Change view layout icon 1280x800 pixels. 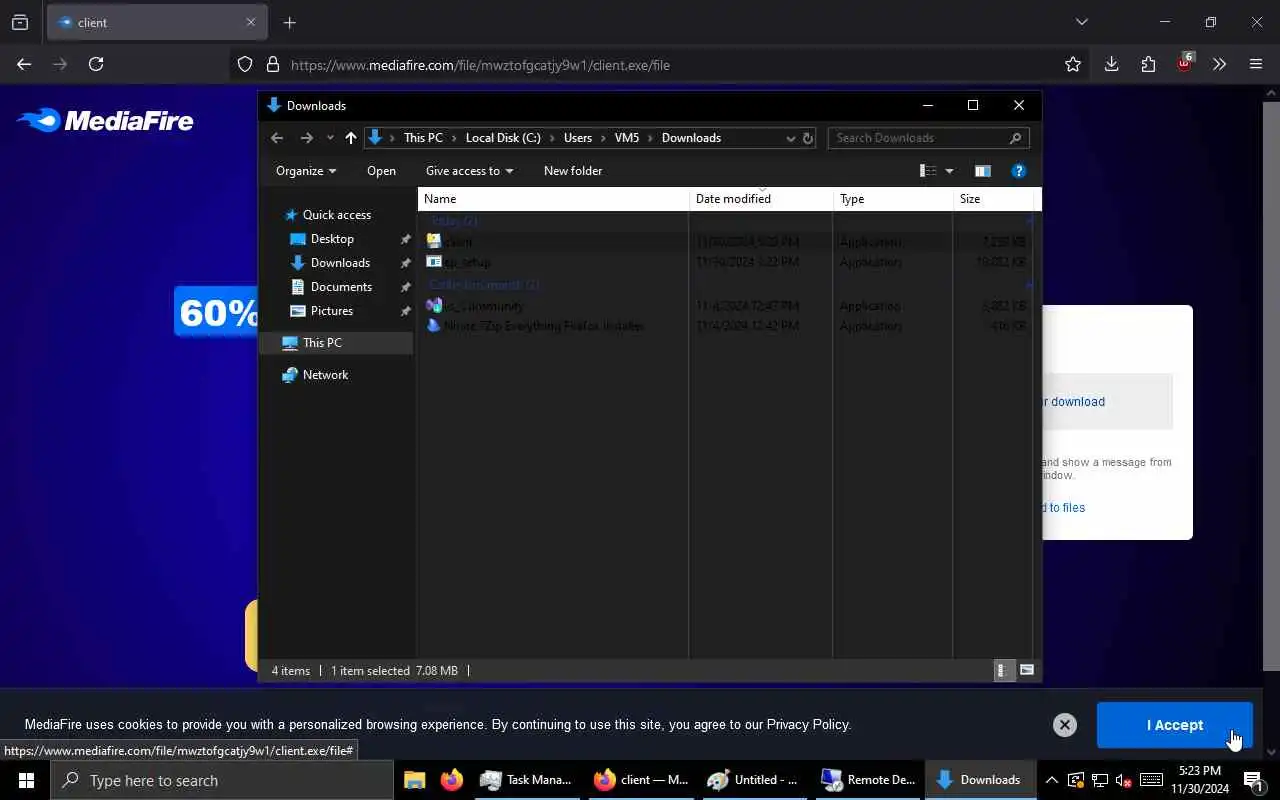tap(928, 171)
